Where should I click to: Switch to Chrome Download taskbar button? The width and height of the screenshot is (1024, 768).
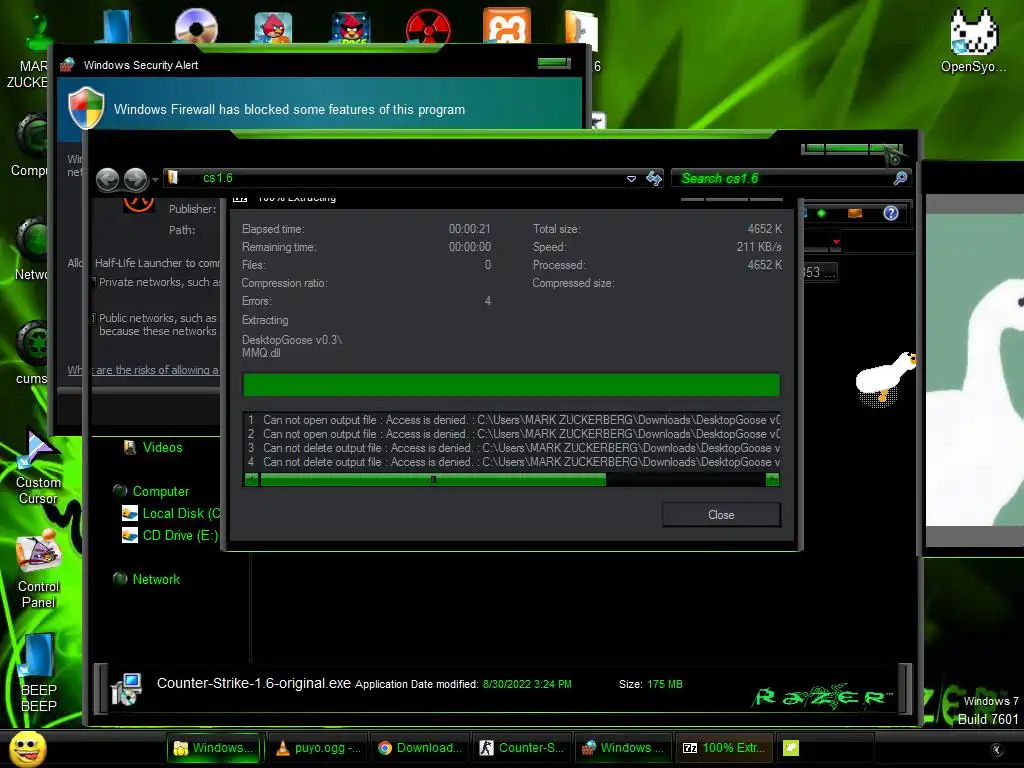420,748
